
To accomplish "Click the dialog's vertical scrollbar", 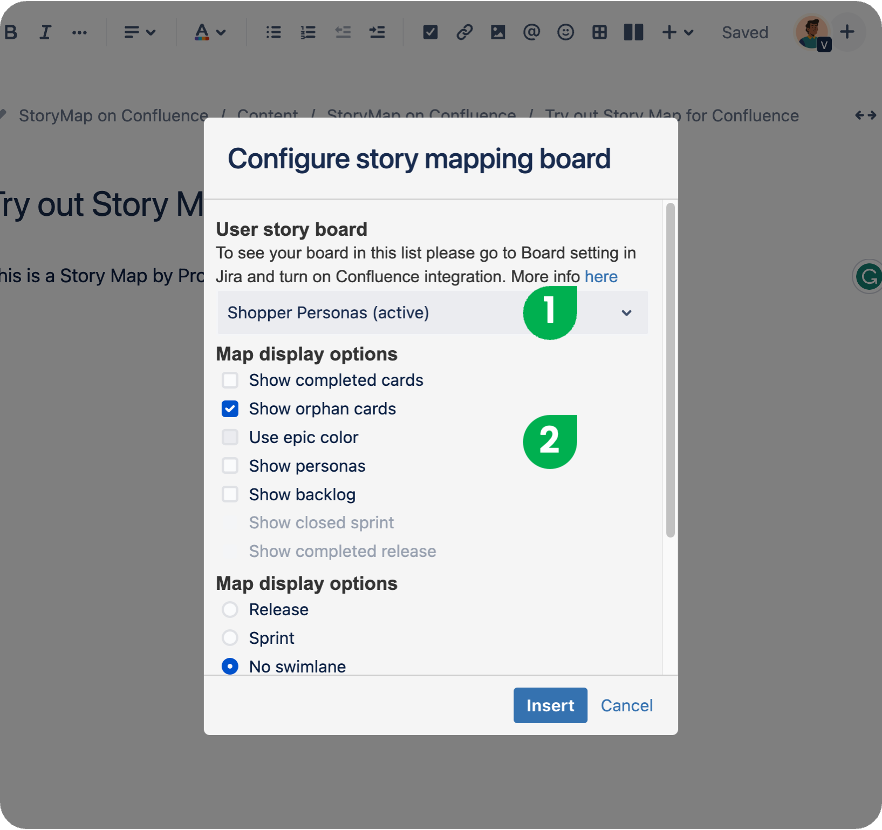I will click(x=670, y=370).
